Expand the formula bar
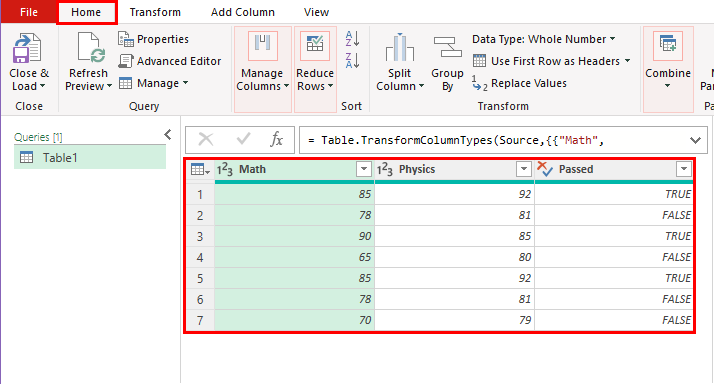714x384 pixels. pyautogui.click(x=695, y=140)
